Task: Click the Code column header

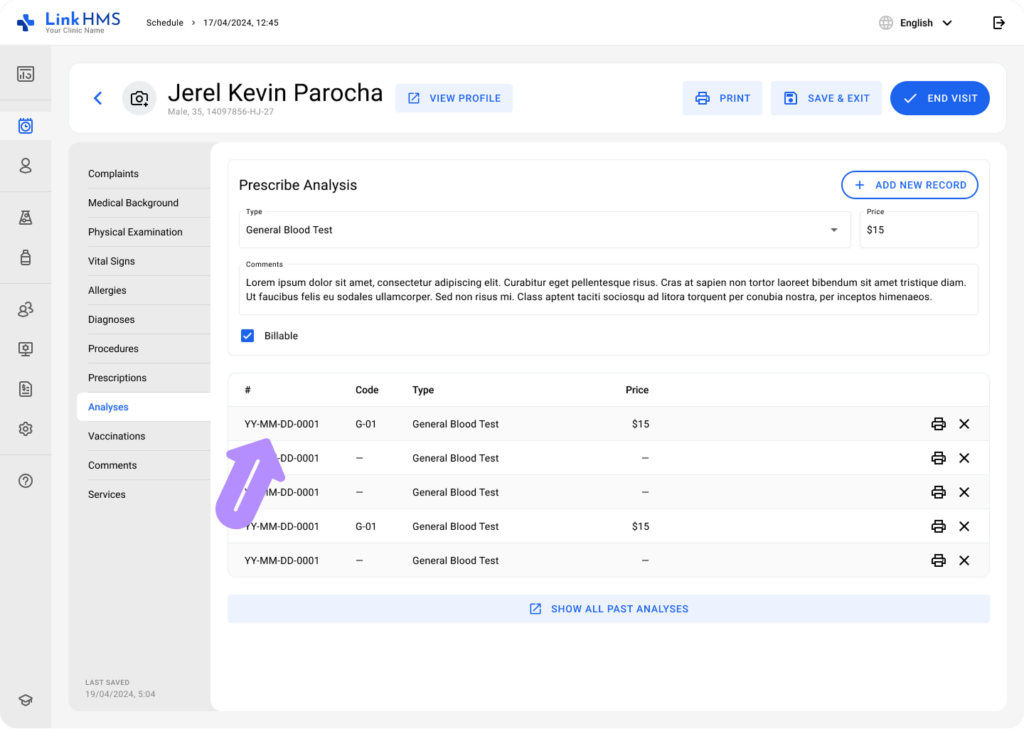Action: coord(366,390)
